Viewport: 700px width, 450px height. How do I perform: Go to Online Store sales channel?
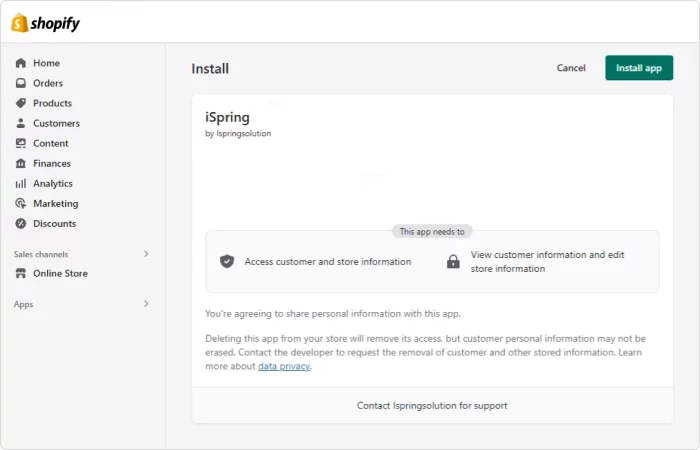tap(60, 273)
